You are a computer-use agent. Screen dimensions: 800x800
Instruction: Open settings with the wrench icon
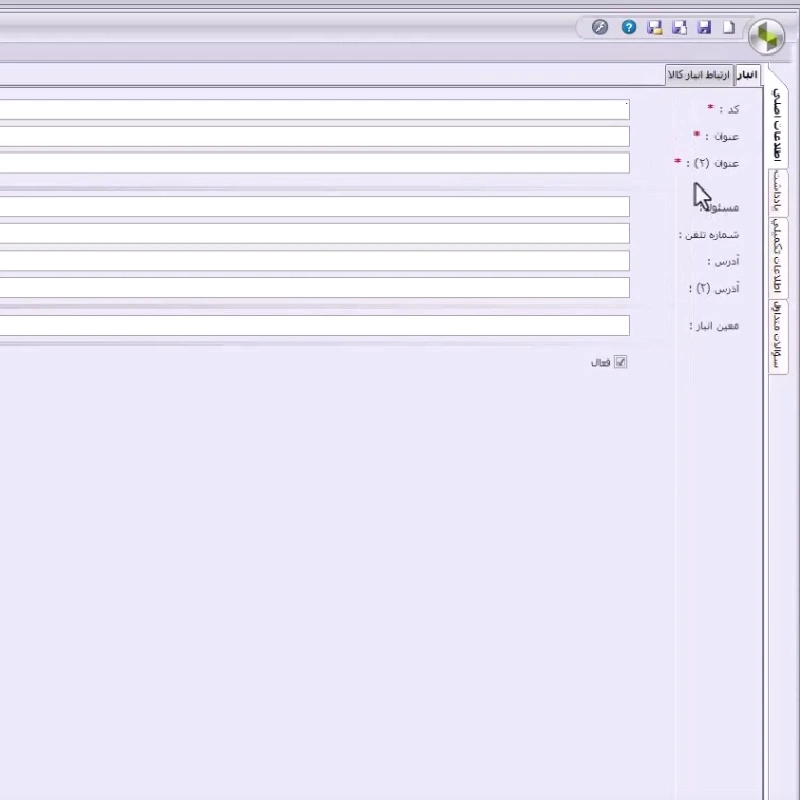pyautogui.click(x=599, y=27)
